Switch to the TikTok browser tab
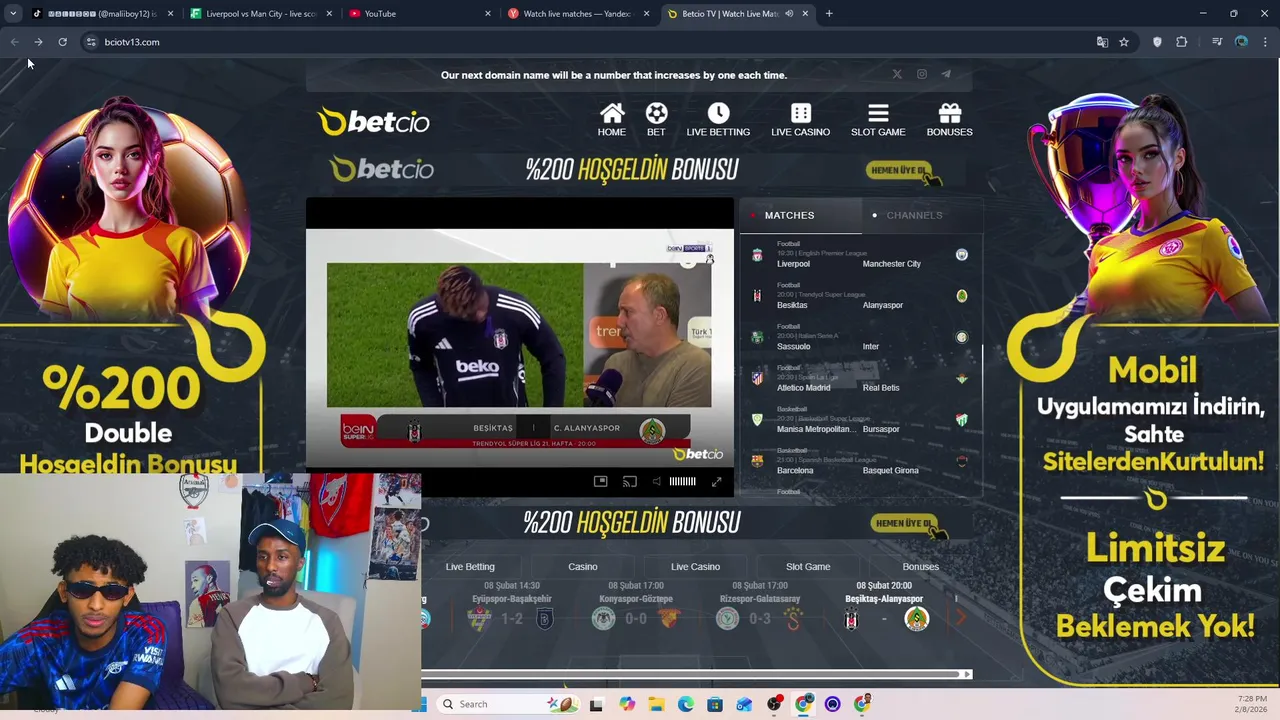The image size is (1280, 720). (x=100, y=14)
